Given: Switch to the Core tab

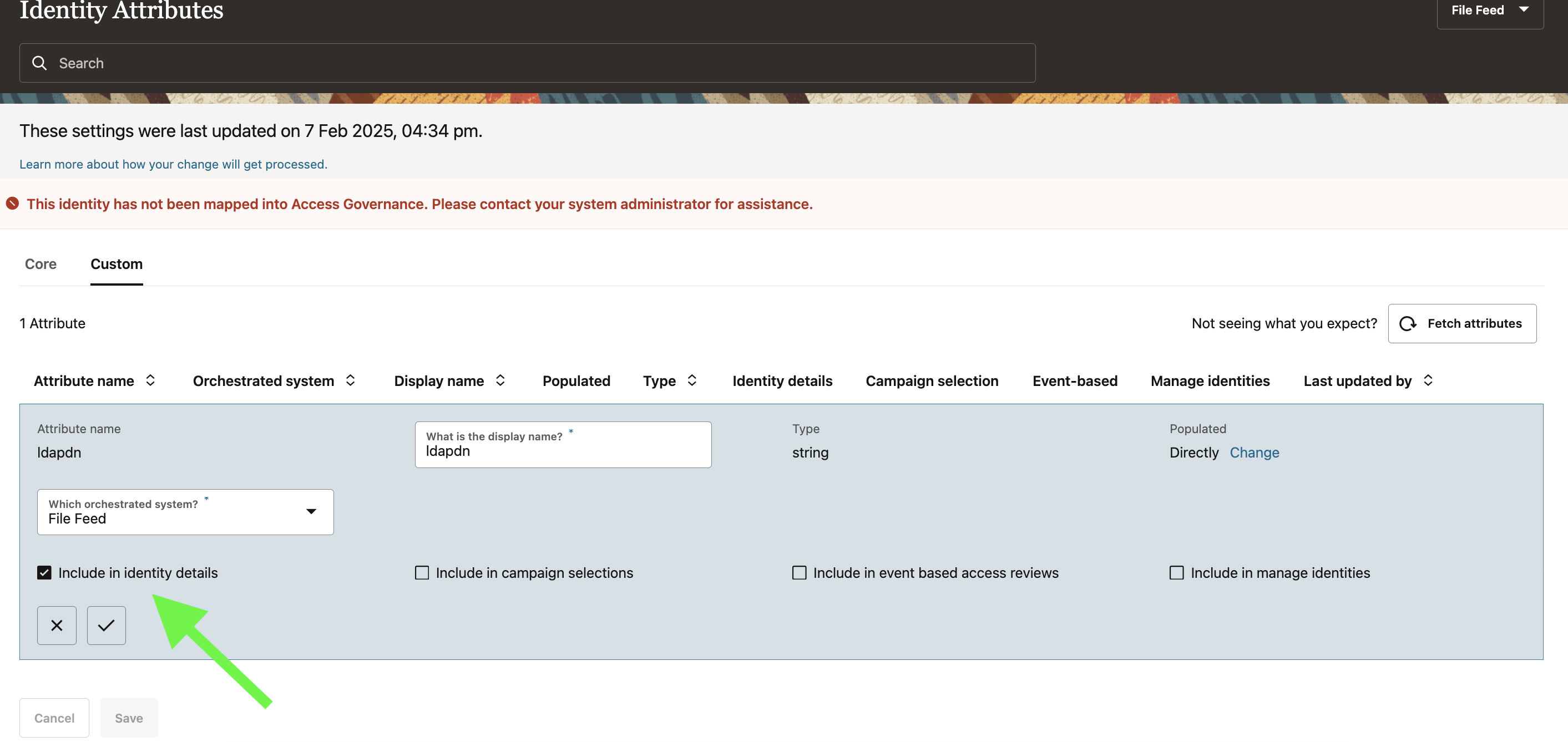Looking at the screenshot, I should click(41, 264).
